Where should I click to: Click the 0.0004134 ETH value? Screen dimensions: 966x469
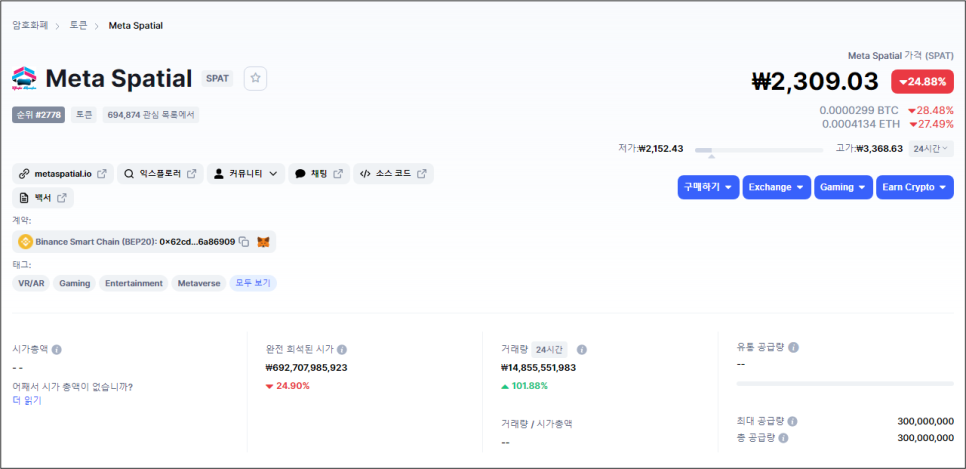(x=861, y=124)
